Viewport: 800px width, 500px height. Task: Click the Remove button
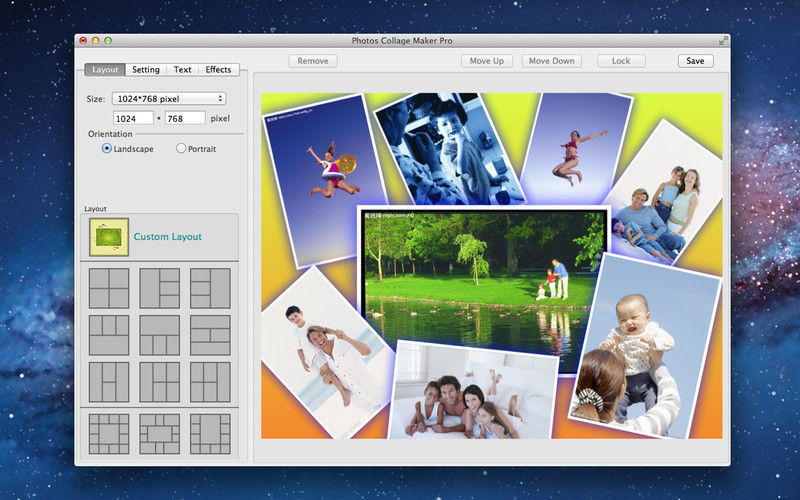click(x=313, y=61)
